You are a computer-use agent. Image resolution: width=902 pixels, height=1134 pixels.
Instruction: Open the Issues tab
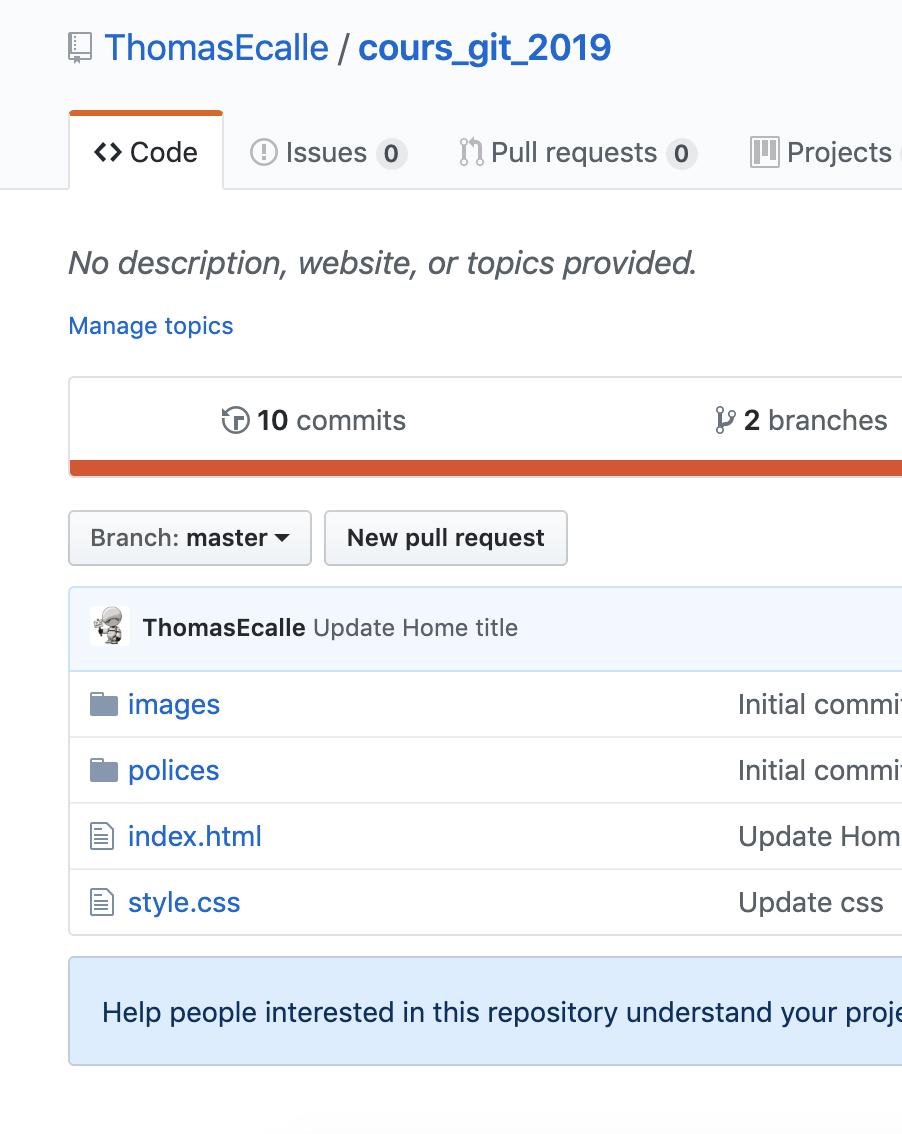[327, 153]
